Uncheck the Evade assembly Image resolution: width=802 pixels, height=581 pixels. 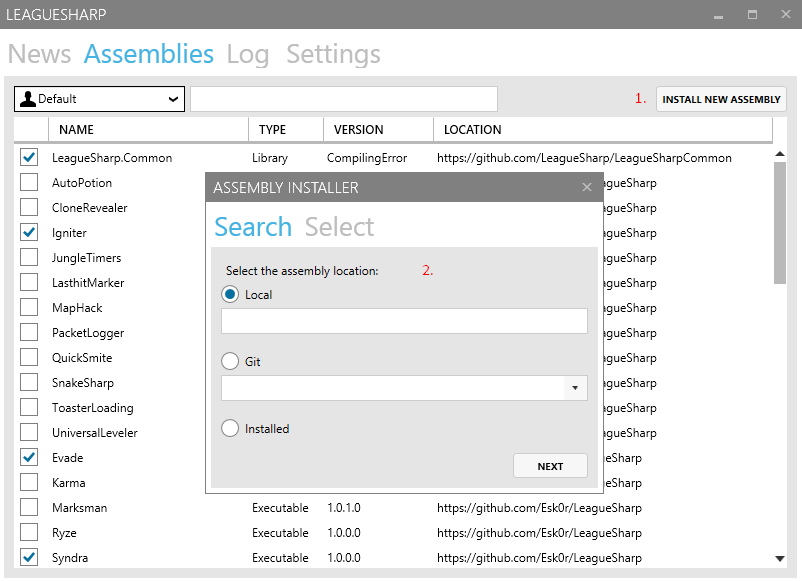coord(29,457)
